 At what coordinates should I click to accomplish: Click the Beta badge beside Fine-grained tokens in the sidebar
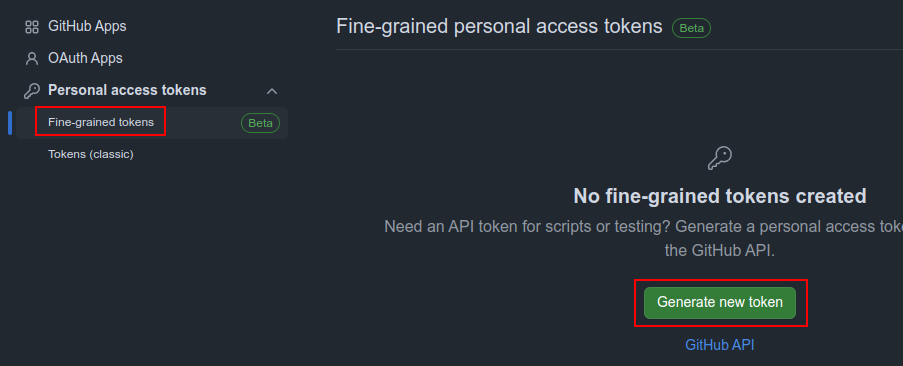pos(260,123)
